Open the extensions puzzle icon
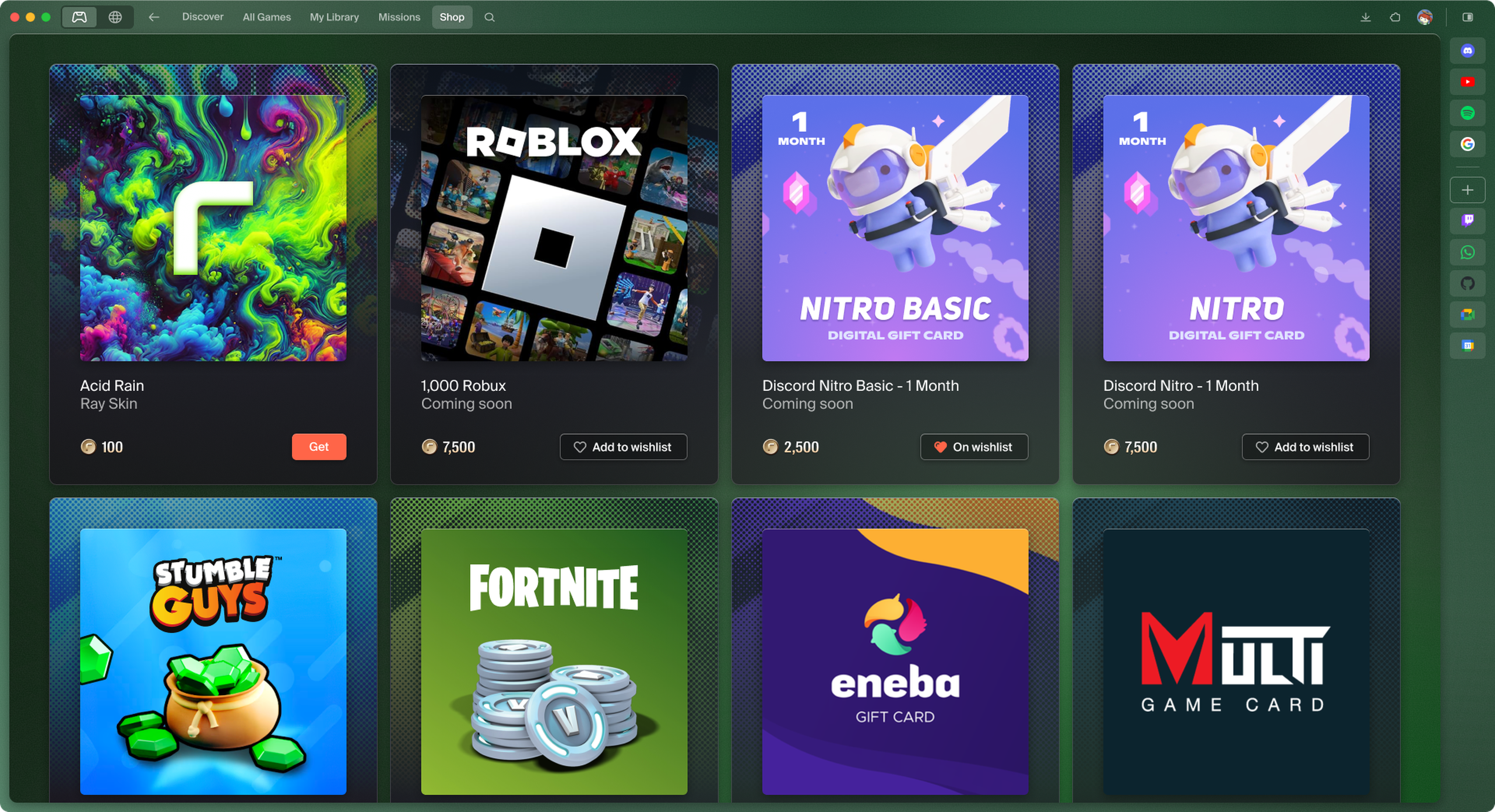 click(x=1395, y=17)
